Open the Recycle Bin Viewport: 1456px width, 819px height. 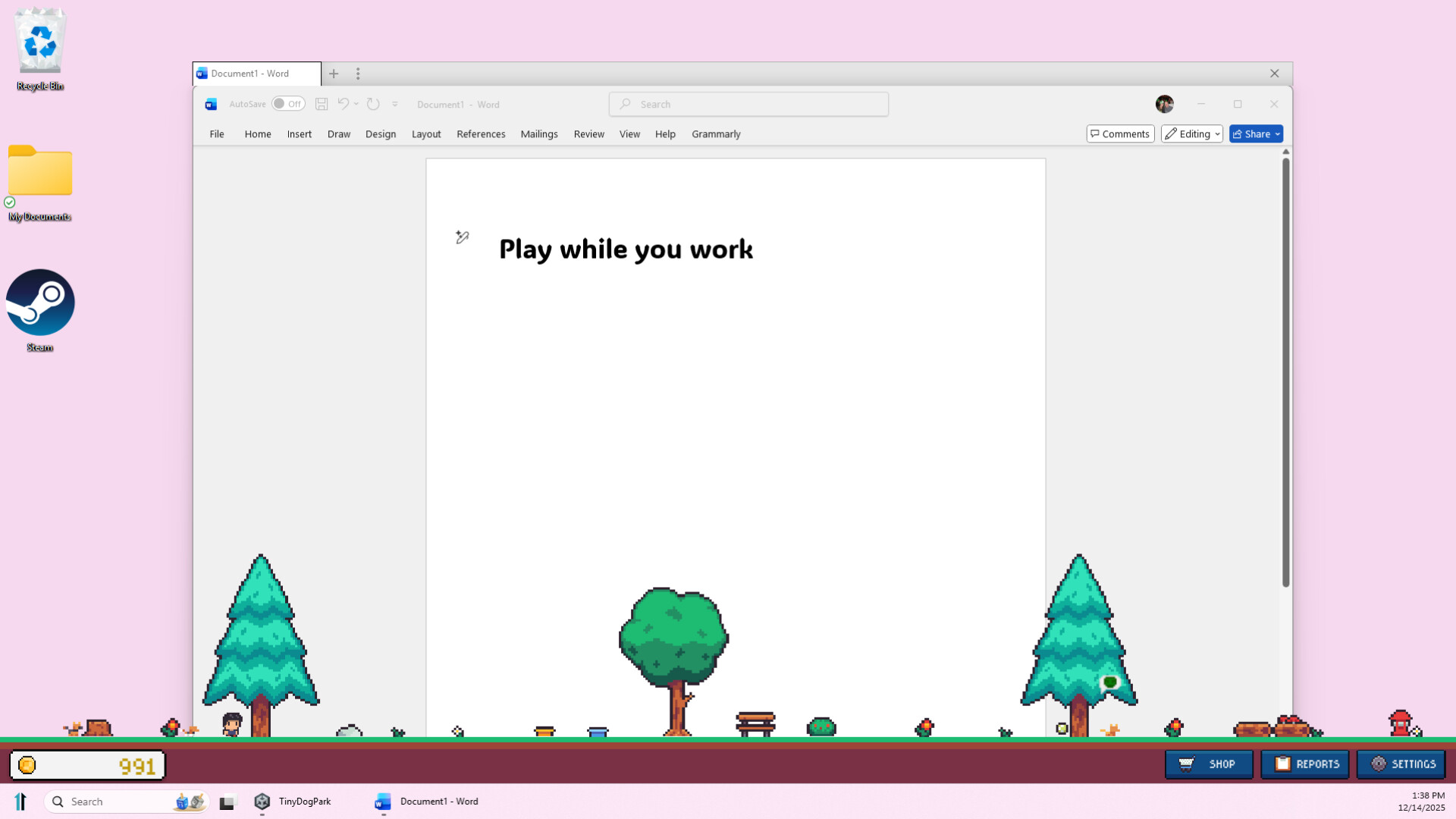pos(39,42)
